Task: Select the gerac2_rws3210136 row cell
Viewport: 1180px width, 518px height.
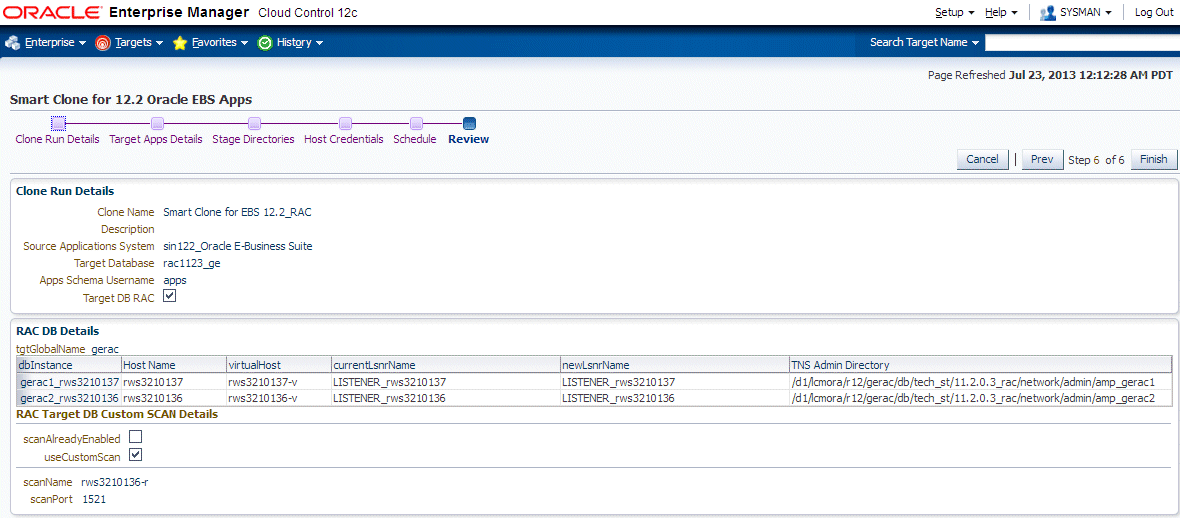Action: click(x=70, y=398)
